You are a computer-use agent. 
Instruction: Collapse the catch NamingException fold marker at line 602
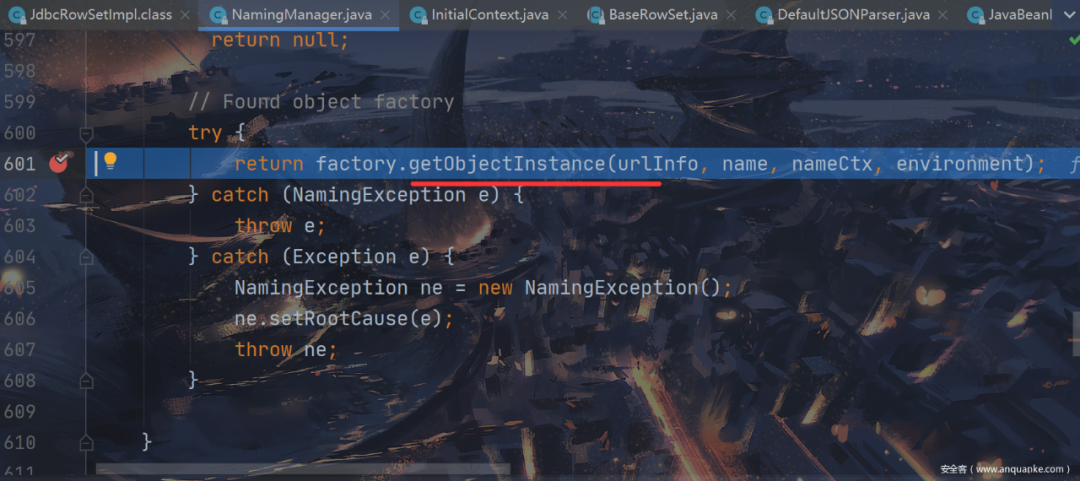point(86,195)
